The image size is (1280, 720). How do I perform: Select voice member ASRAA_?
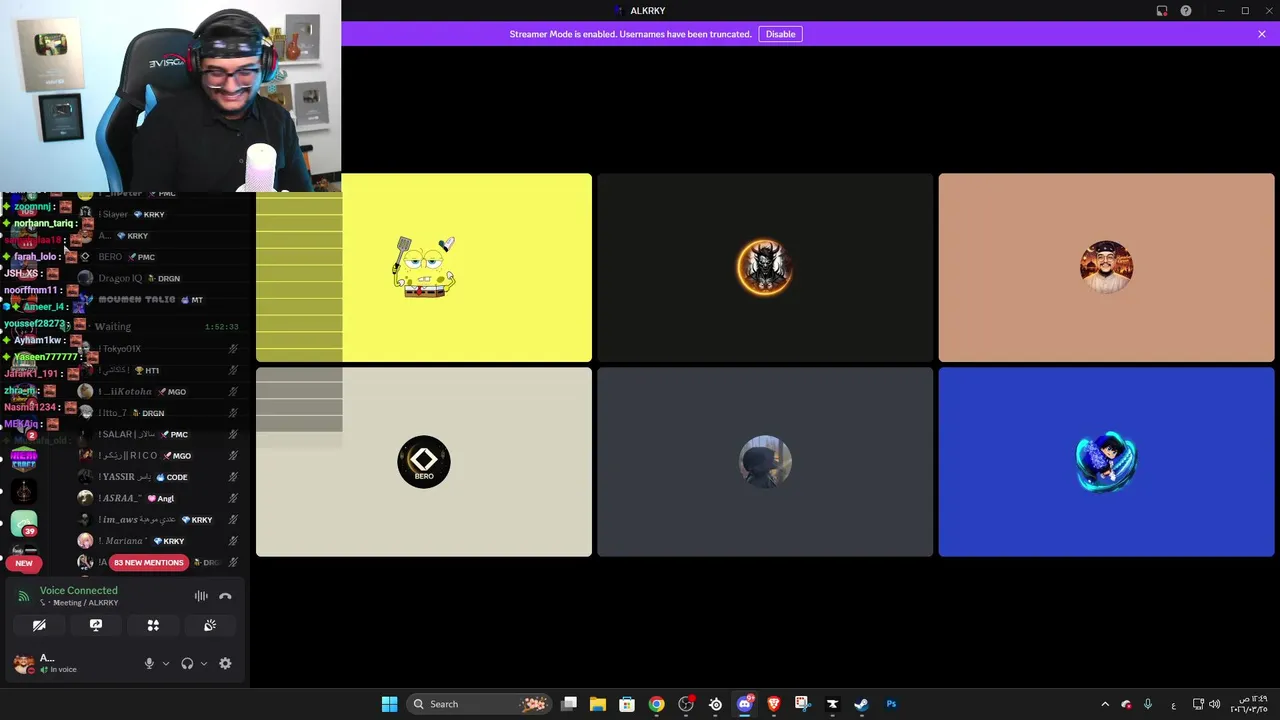tap(160, 498)
